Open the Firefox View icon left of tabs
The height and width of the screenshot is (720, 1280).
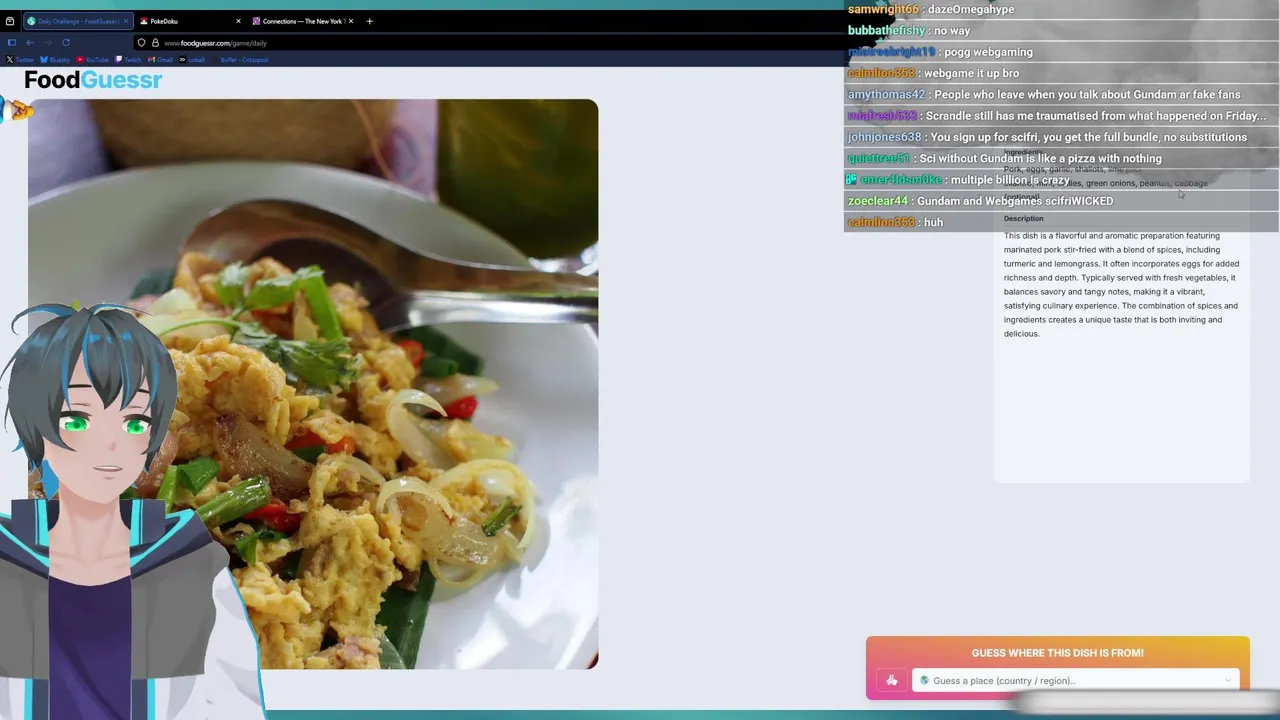click(x=10, y=21)
